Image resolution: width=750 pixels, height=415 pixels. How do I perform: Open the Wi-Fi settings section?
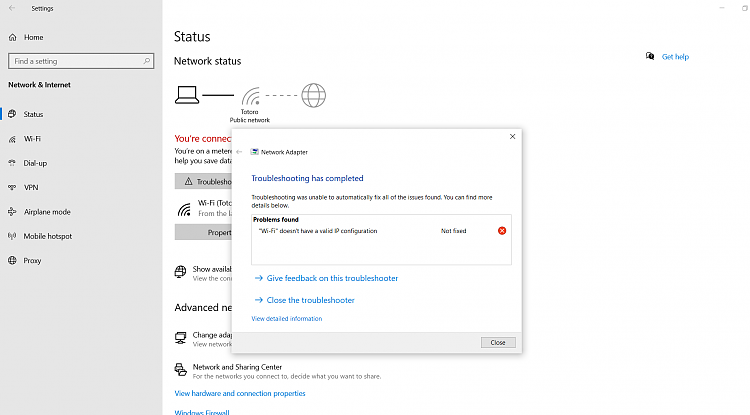(x=32, y=139)
